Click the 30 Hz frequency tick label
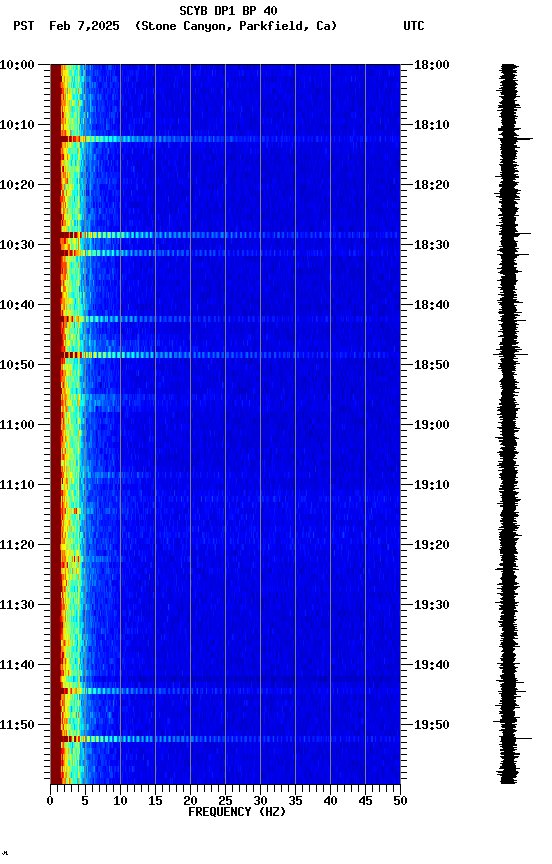Image resolution: width=552 pixels, height=864 pixels. (x=260, y=801)
